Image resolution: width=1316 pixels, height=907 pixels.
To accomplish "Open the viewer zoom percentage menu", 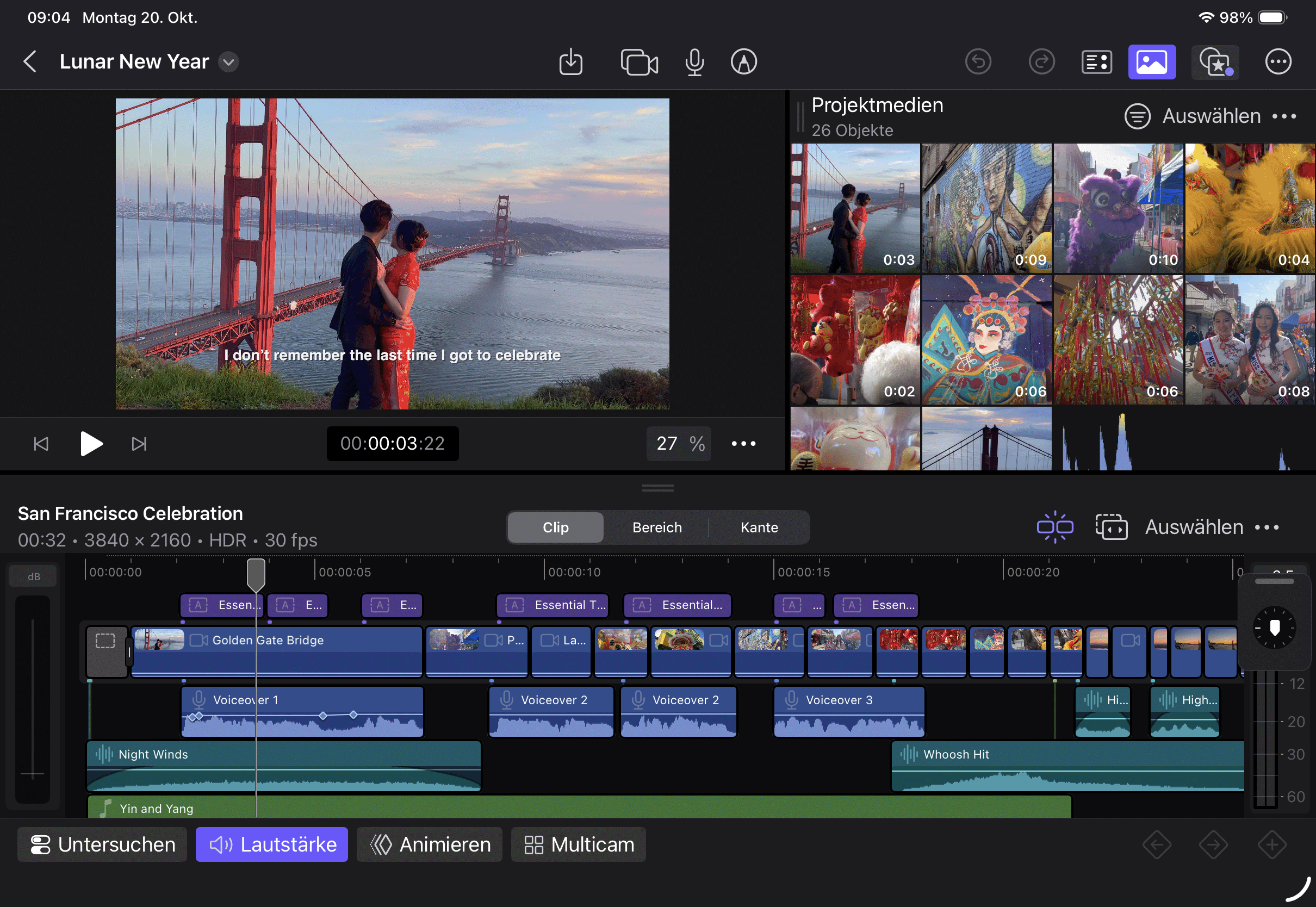I will pos(680,443).
